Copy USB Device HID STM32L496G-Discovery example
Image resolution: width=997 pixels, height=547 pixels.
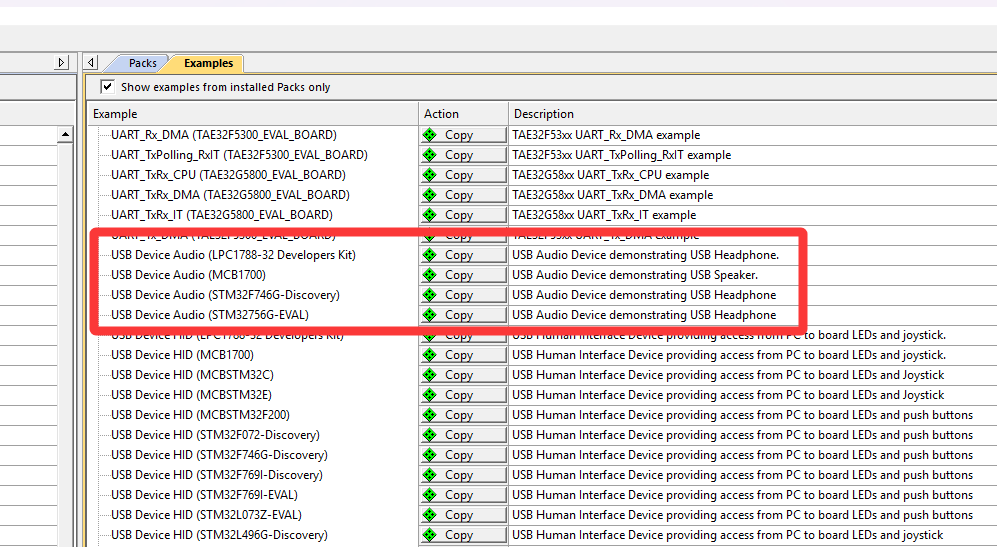(464, 535)
